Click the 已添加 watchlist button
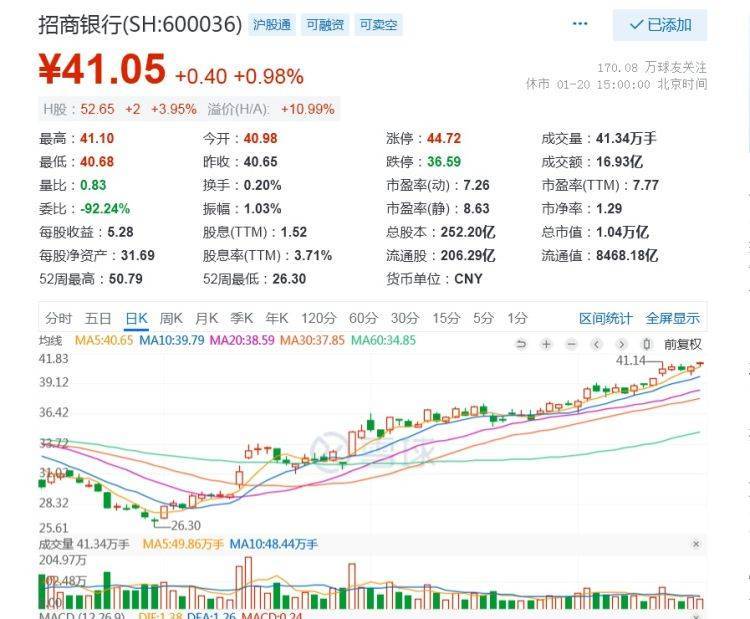The image size is (750, 619). point(660,25)
